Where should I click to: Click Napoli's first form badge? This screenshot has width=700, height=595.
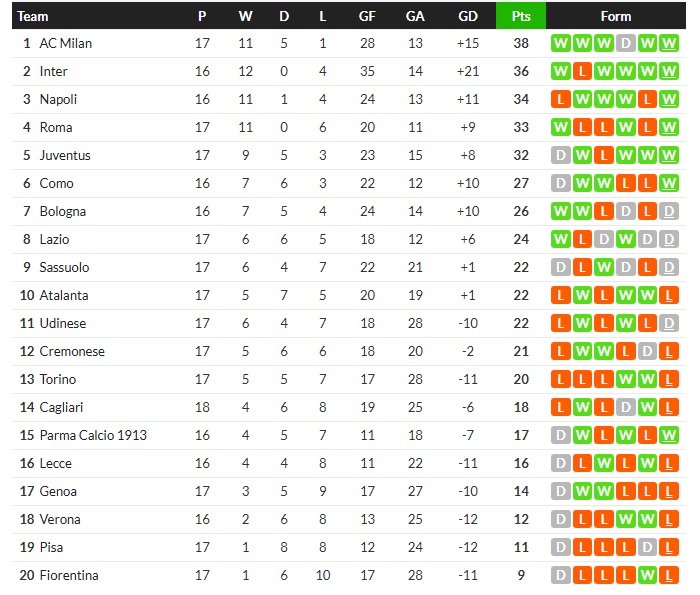[x=559, y=100]
